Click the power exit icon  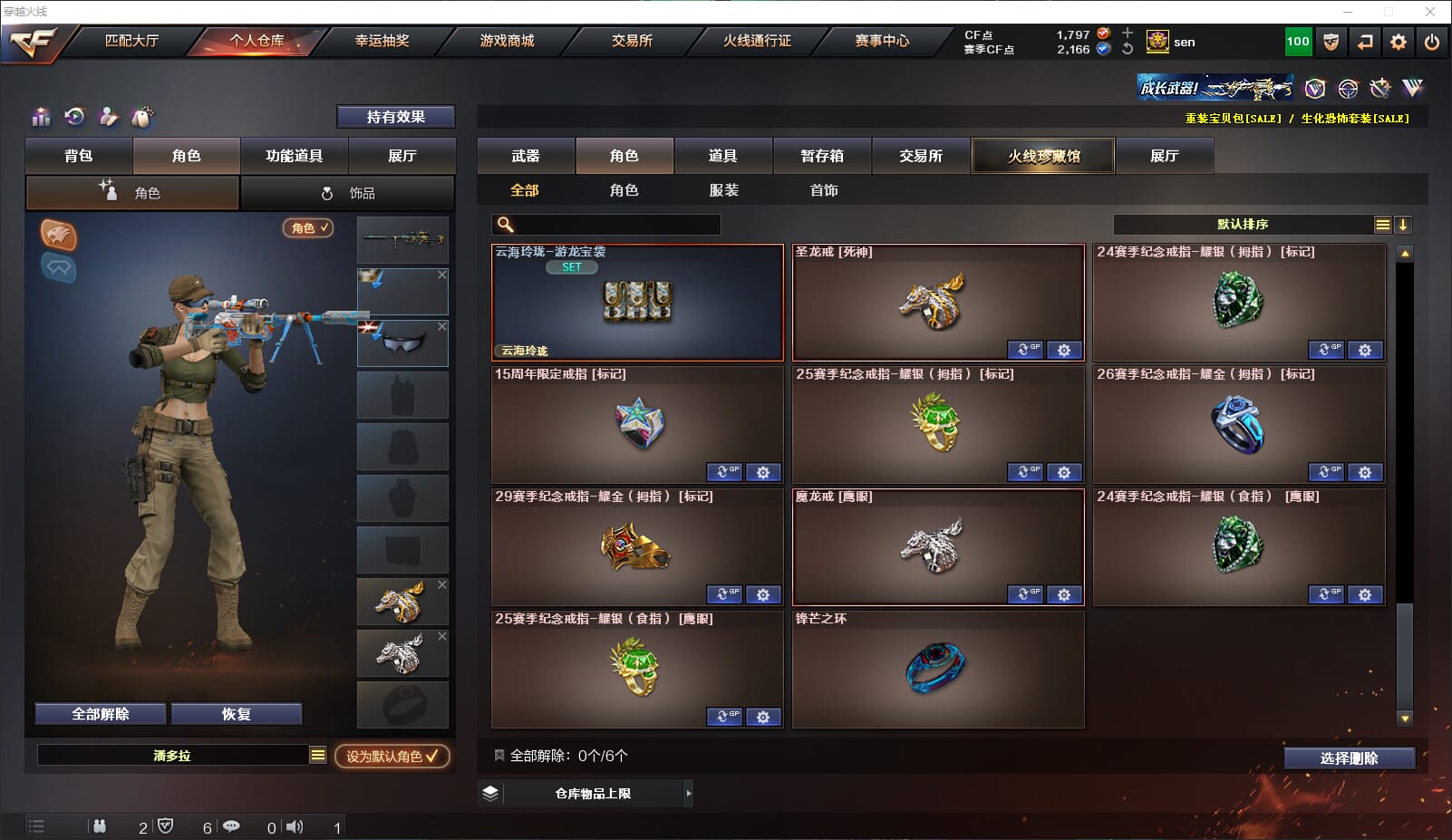coord(1432,42)
